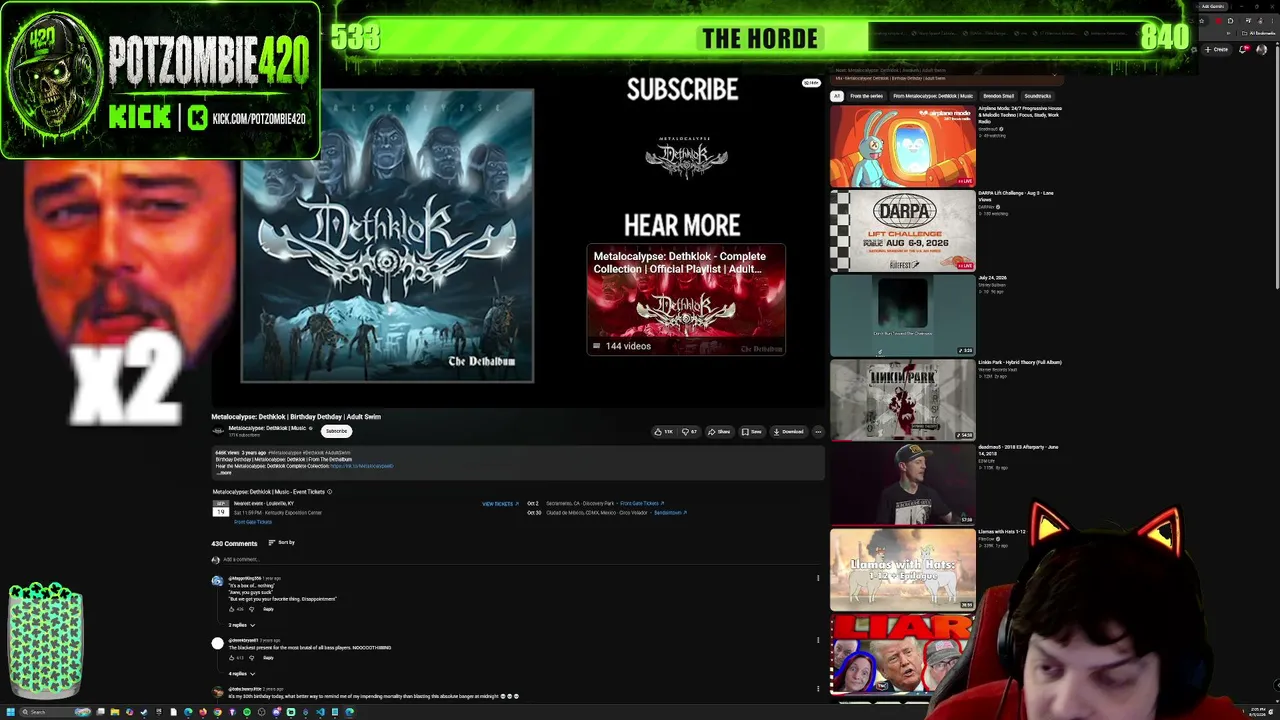Screen dimensions: 1280x720
Task: Dislike the 'blackest present' comment
Action: click(x=252, y=658)
